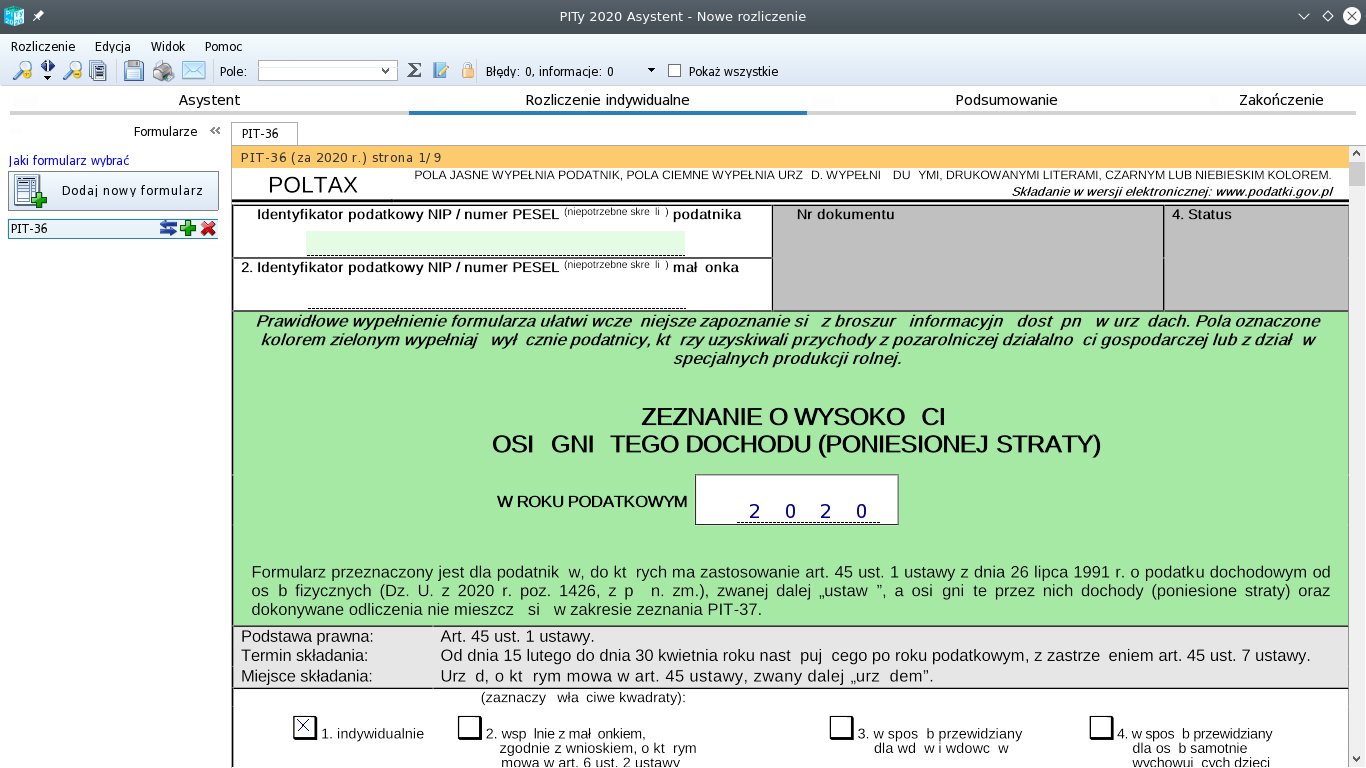
Task: Click the printer icon in toolbar
Action: (x=163, y=71)
